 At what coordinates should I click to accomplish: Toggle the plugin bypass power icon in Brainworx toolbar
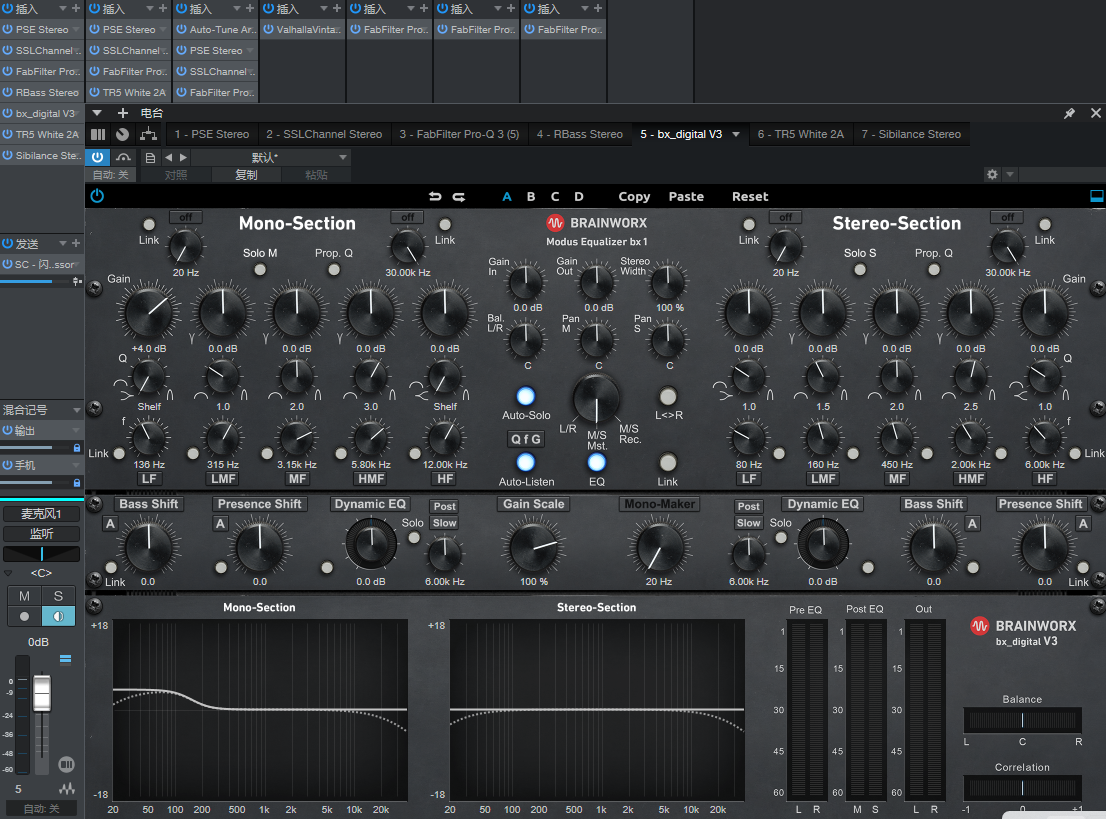click(x=97, y=196)
